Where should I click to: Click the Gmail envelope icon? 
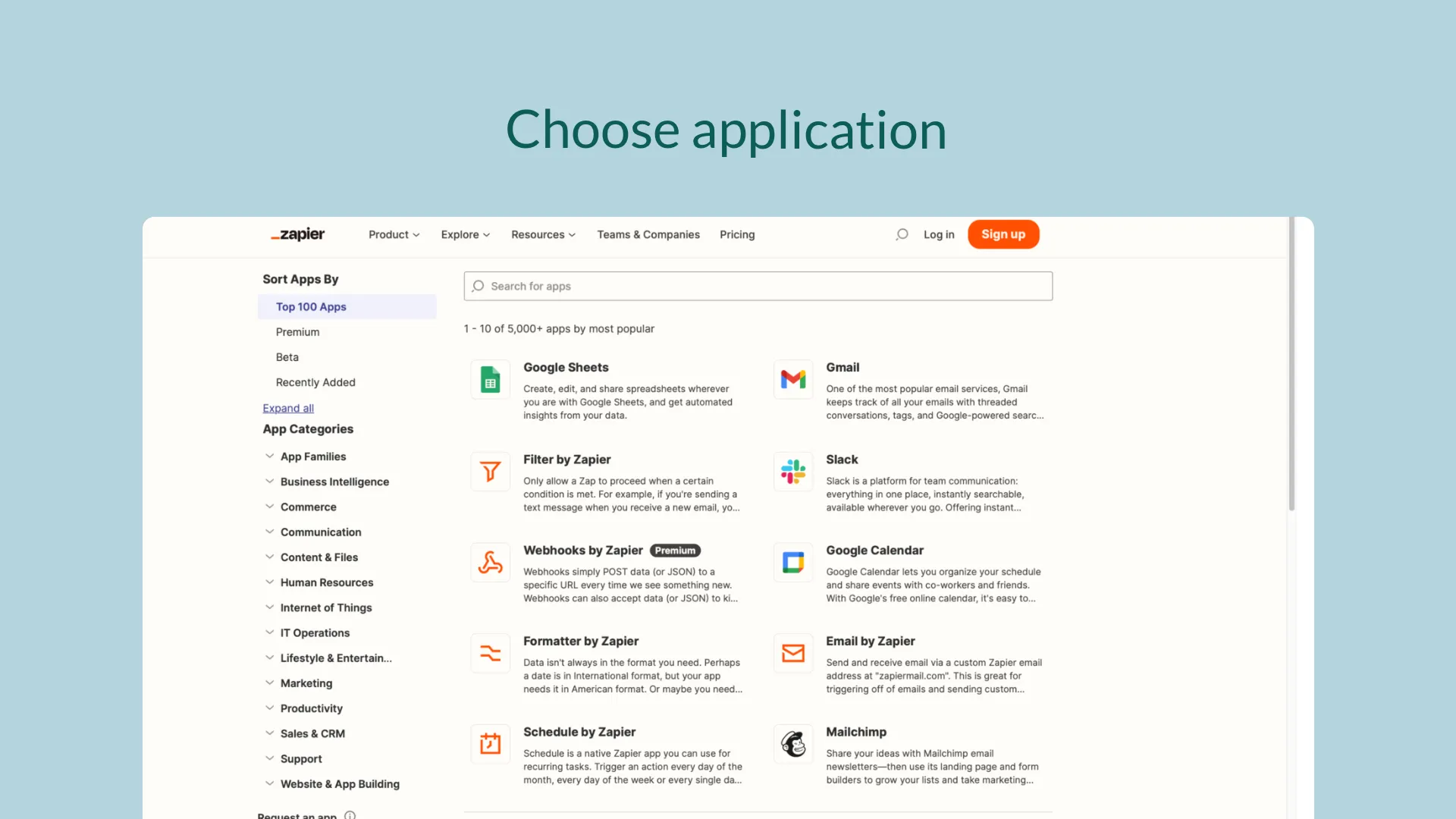click(793, 379)
